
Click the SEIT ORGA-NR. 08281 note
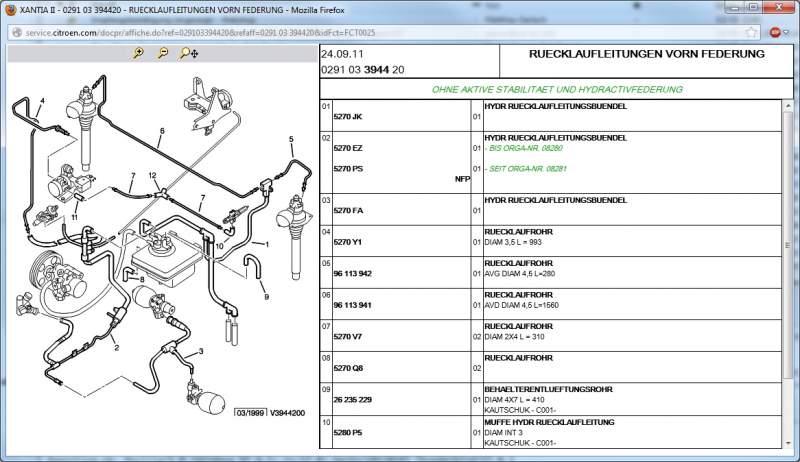click(526, 169)
